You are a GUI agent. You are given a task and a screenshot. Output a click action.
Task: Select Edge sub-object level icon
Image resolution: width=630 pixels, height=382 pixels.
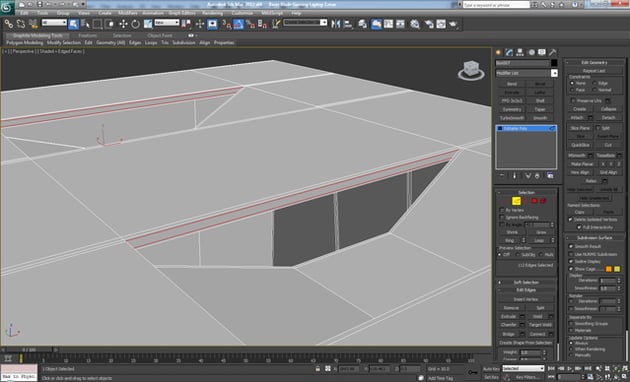(516, 201)
